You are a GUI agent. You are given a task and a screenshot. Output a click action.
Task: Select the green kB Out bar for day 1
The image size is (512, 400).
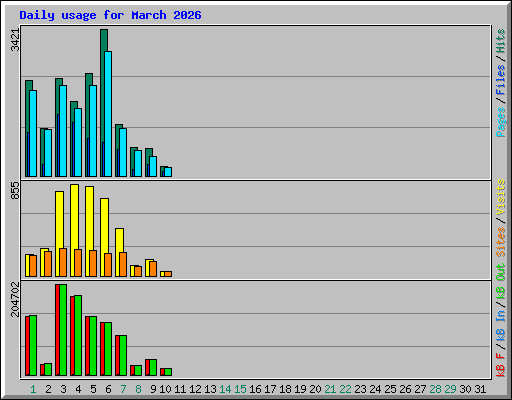(x=33, y=345)
